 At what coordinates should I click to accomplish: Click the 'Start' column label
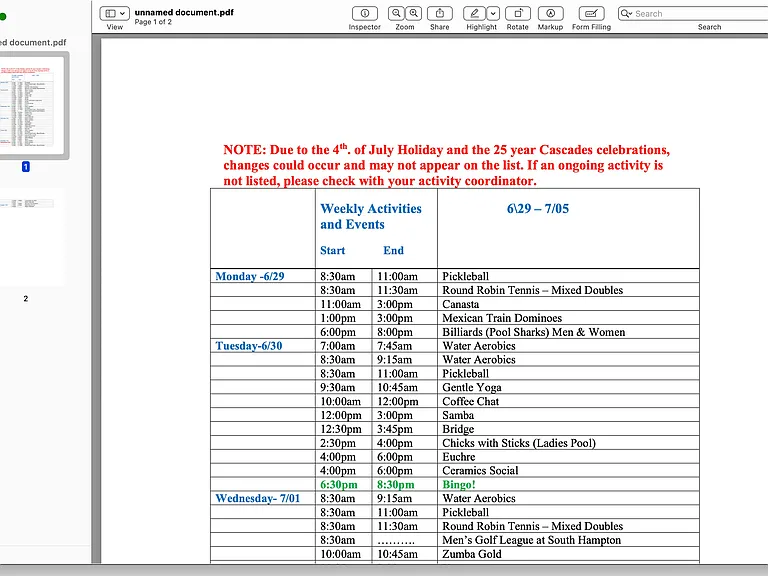click(333, 250)
